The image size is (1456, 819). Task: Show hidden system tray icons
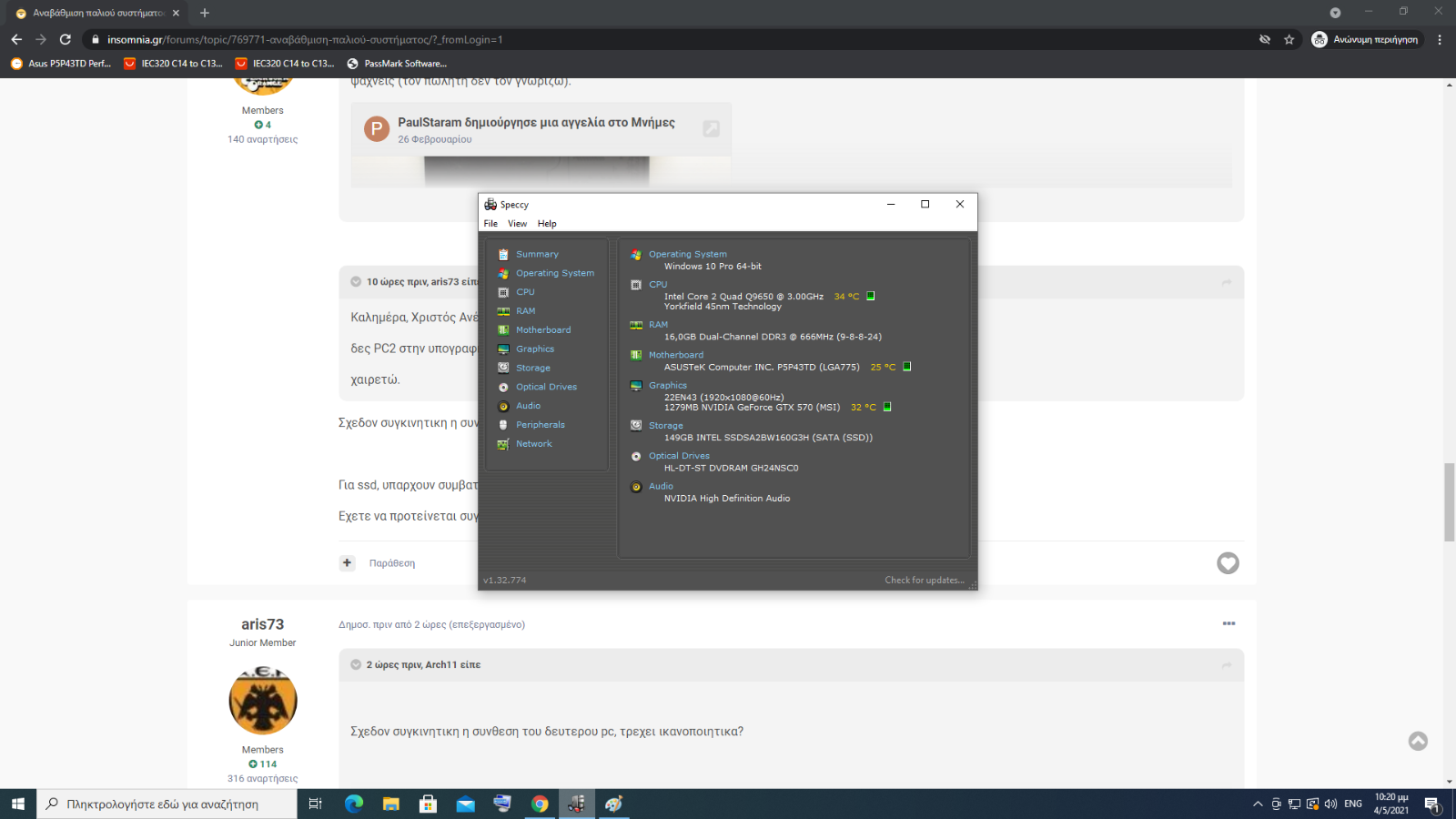pyautogui.click(x=1258, y=804)
